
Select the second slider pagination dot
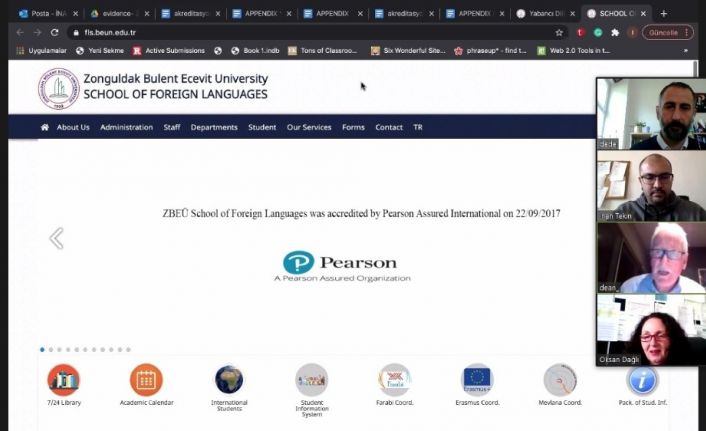point(51,349)
